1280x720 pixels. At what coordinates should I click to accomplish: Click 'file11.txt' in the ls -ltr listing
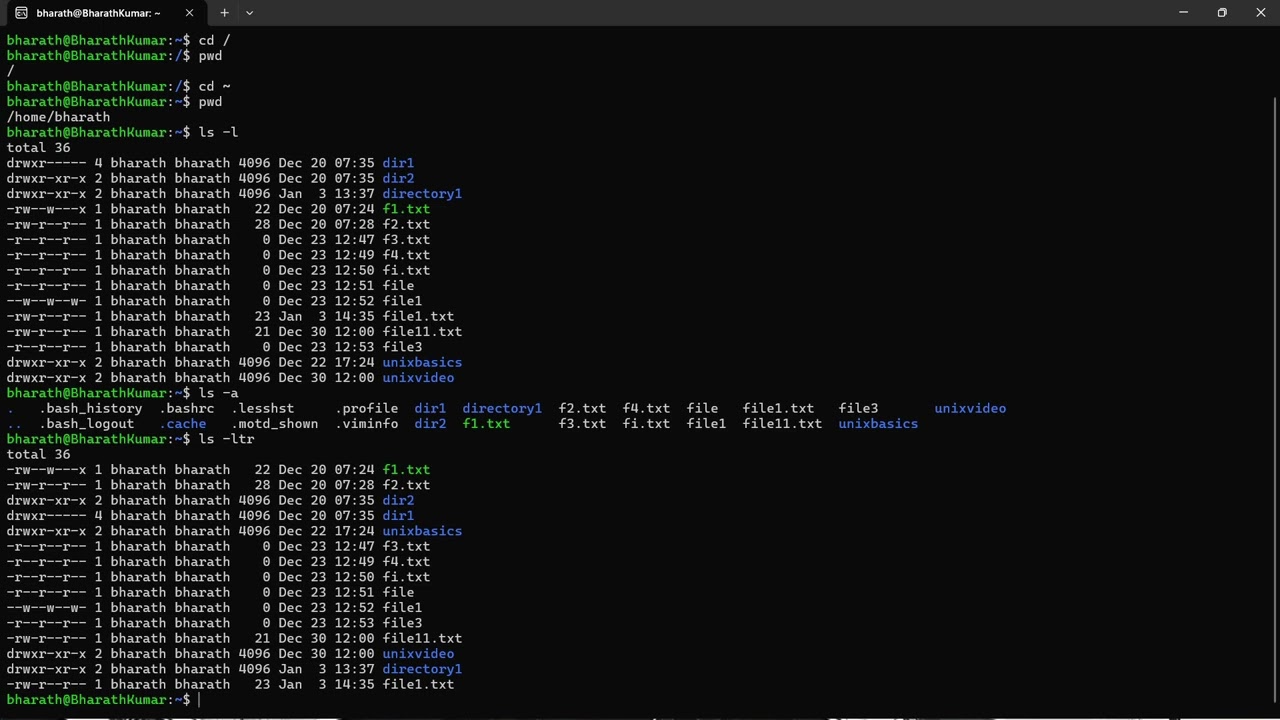point(422,638)
